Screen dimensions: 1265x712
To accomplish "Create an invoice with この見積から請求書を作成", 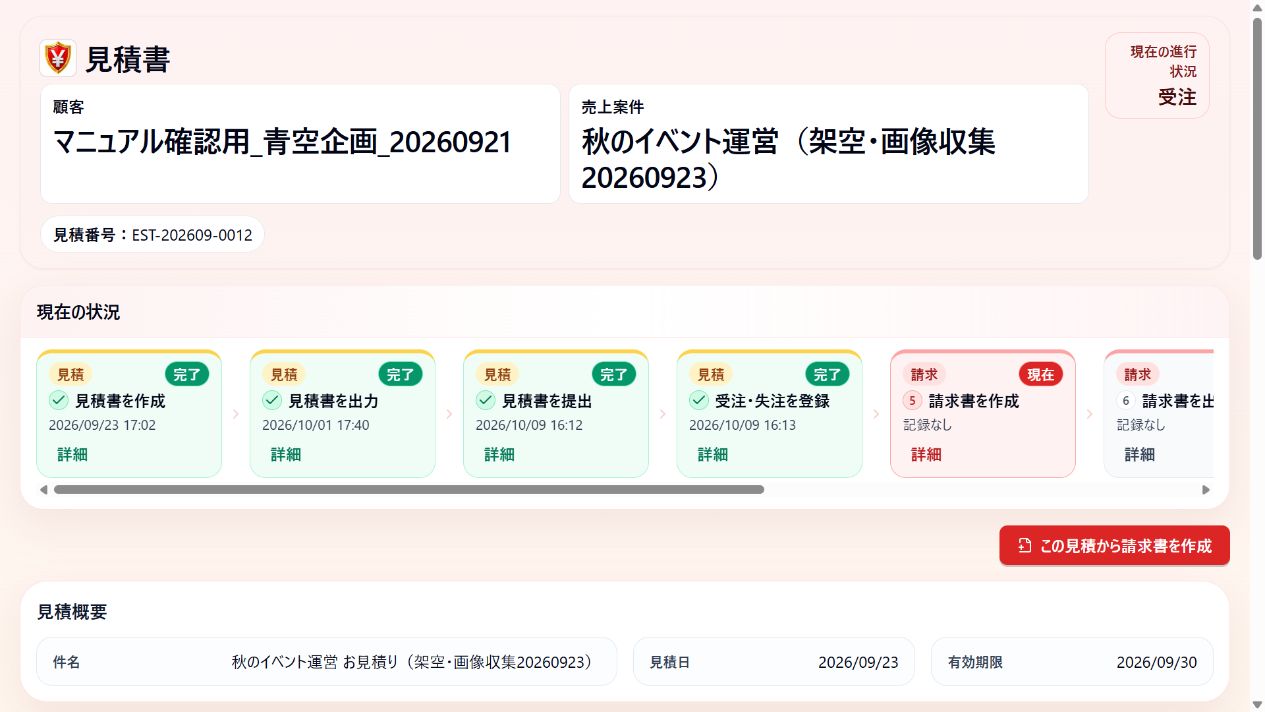I will click(1114, 546).
